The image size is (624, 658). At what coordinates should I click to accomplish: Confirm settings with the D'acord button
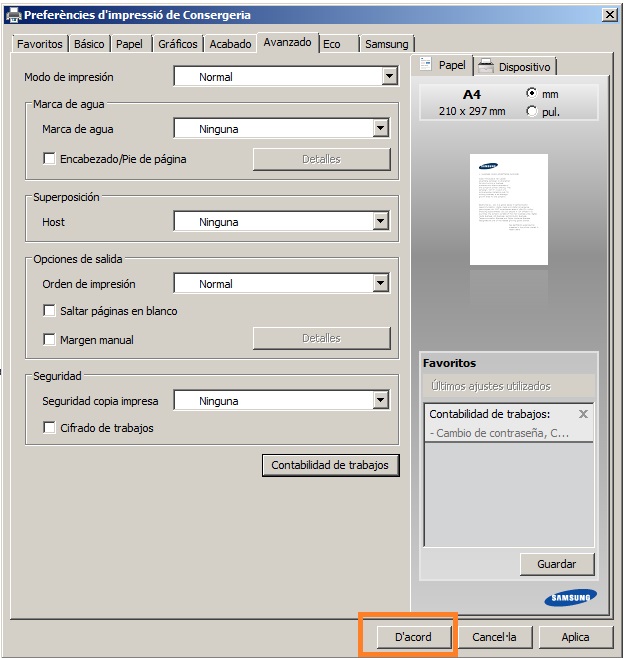414,637
